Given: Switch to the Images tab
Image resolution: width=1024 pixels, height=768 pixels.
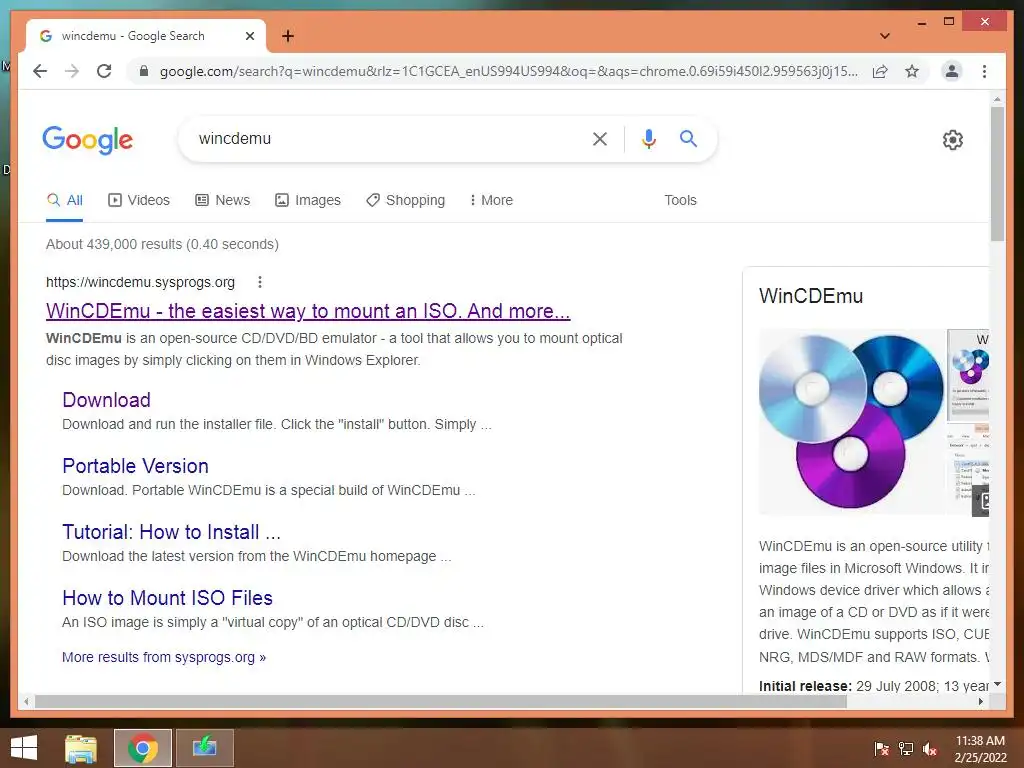Looking at the screenshot, I should 308,200.
